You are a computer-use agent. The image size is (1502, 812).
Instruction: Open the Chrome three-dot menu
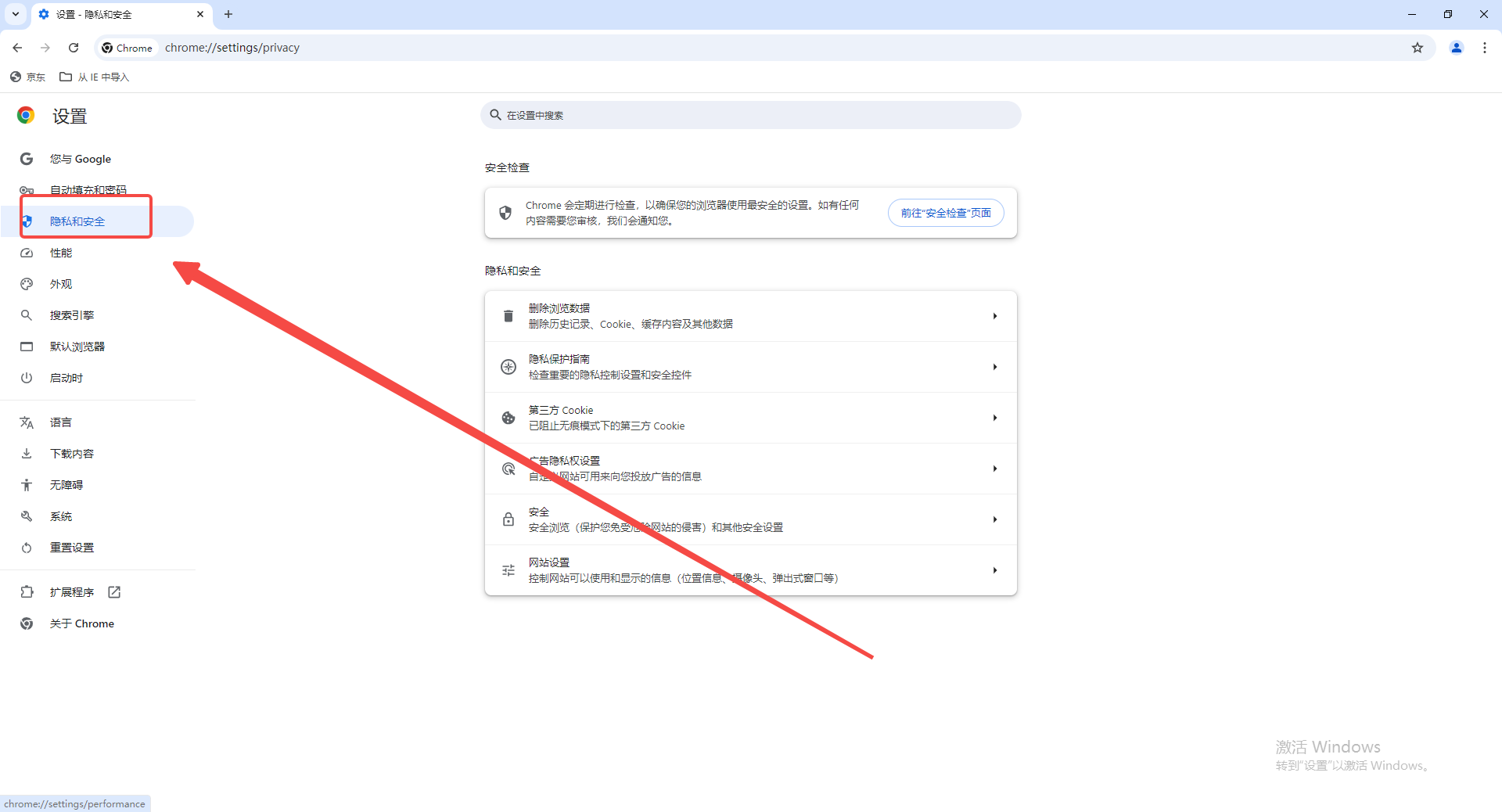[x=1485, y=48]
